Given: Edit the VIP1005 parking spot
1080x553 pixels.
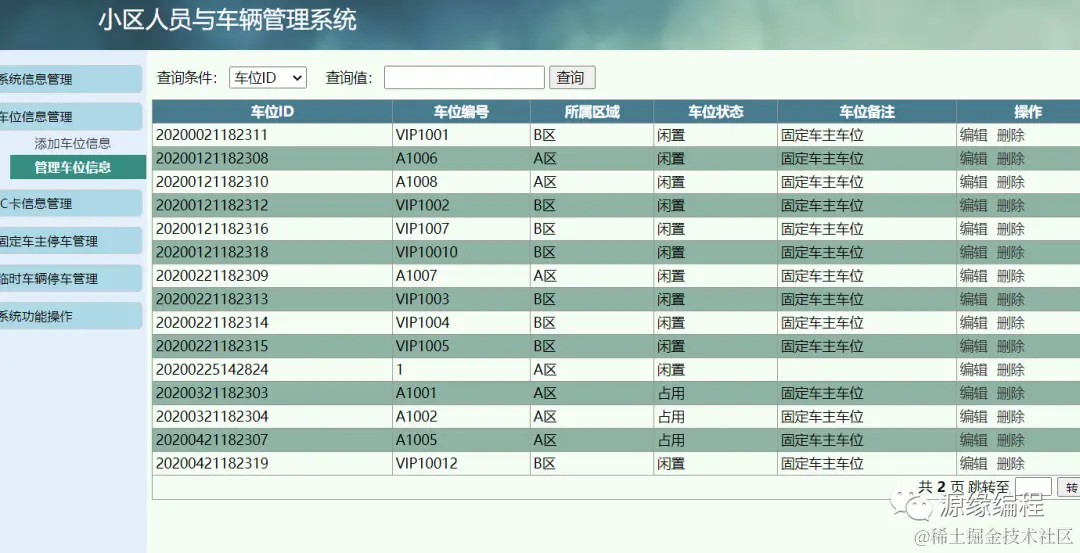Looking at the screenshot, I should click(973, 346).
